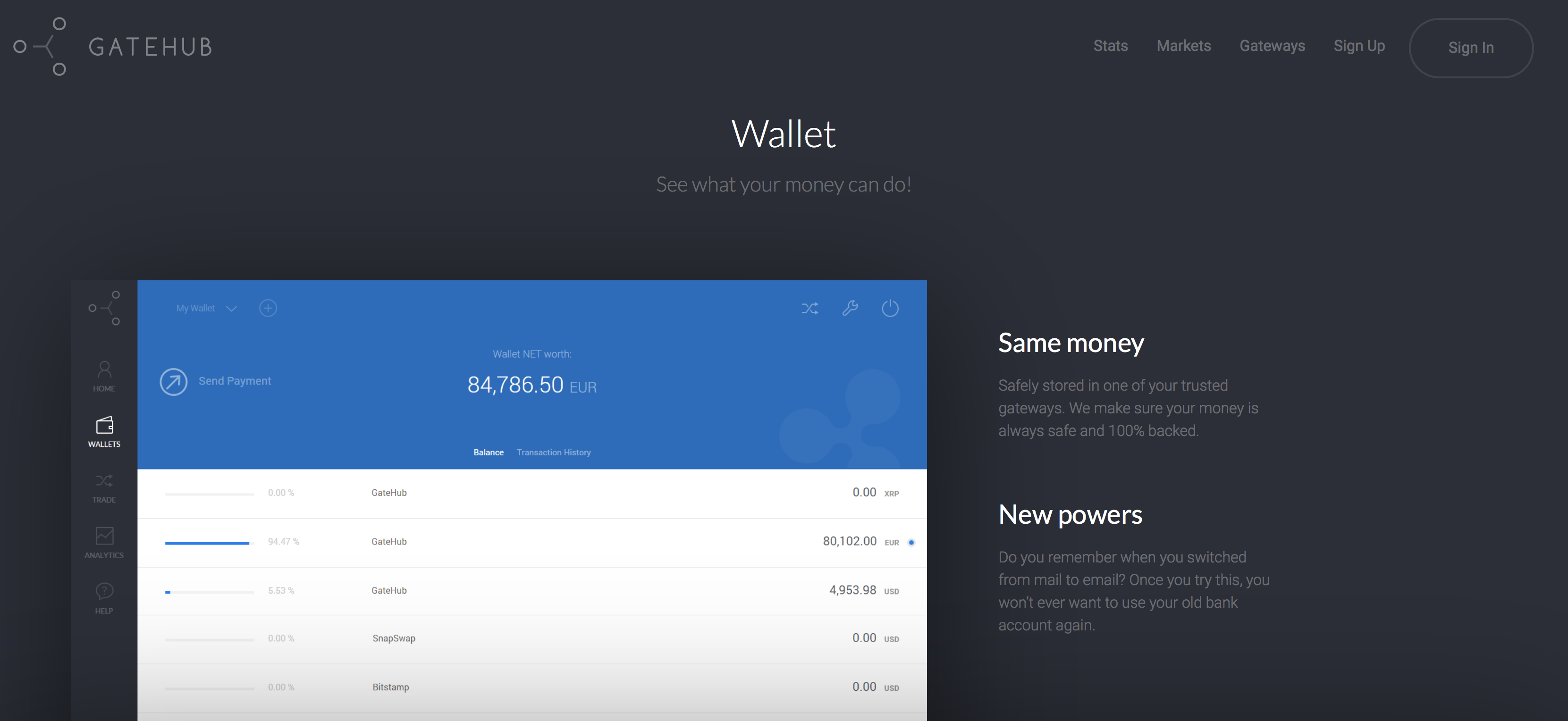Select the Balance tab
Image resolution: width=1568 pixels, height=721 pixels.
click(x=487, y=453)
